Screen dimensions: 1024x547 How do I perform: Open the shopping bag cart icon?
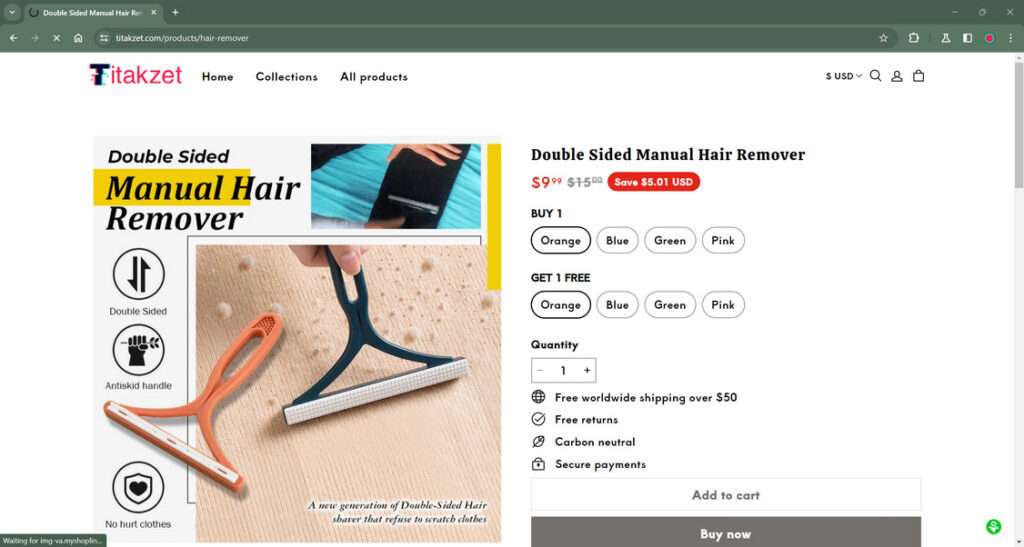coord(918,76)
